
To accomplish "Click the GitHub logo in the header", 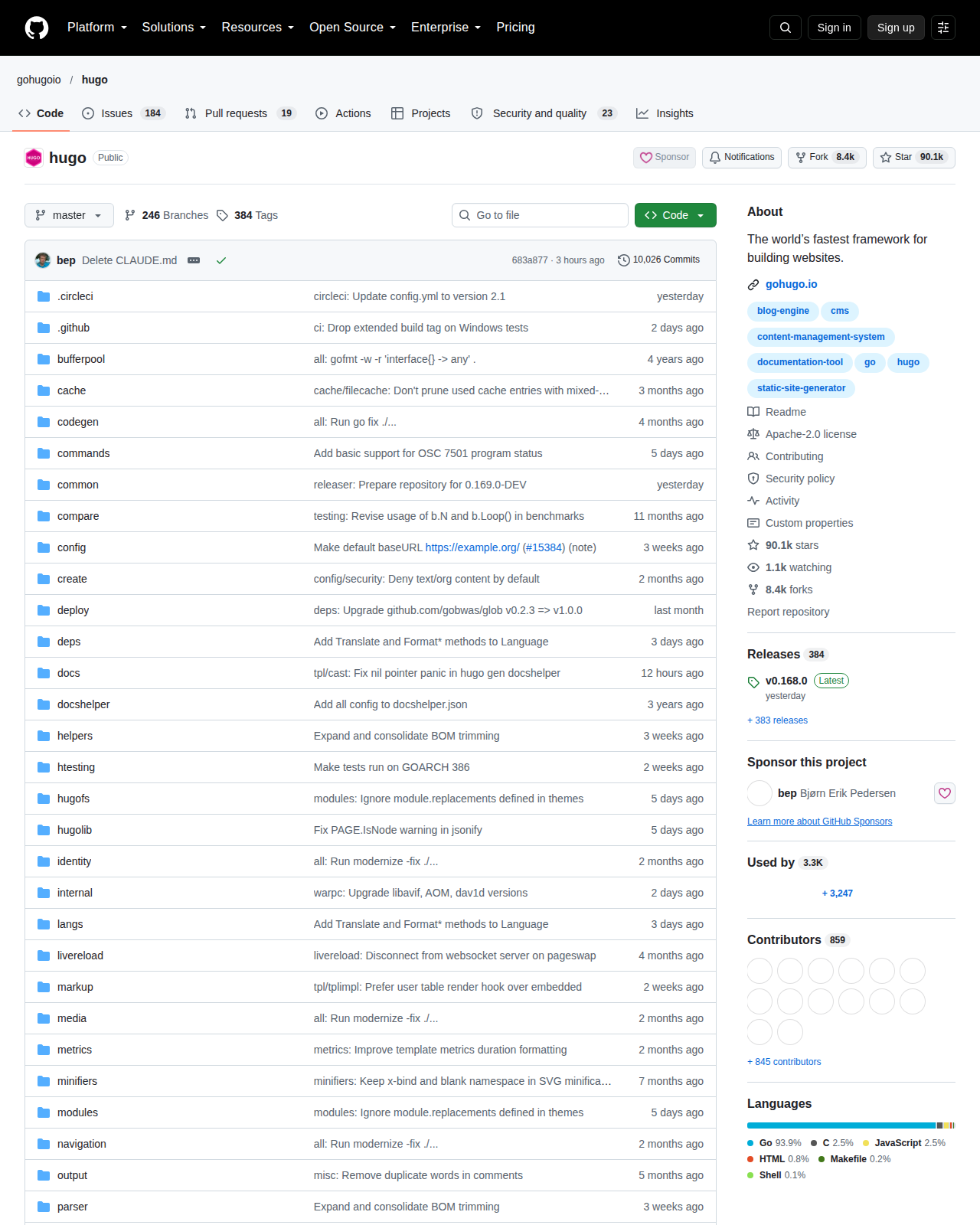I will [x=37, y=28].
